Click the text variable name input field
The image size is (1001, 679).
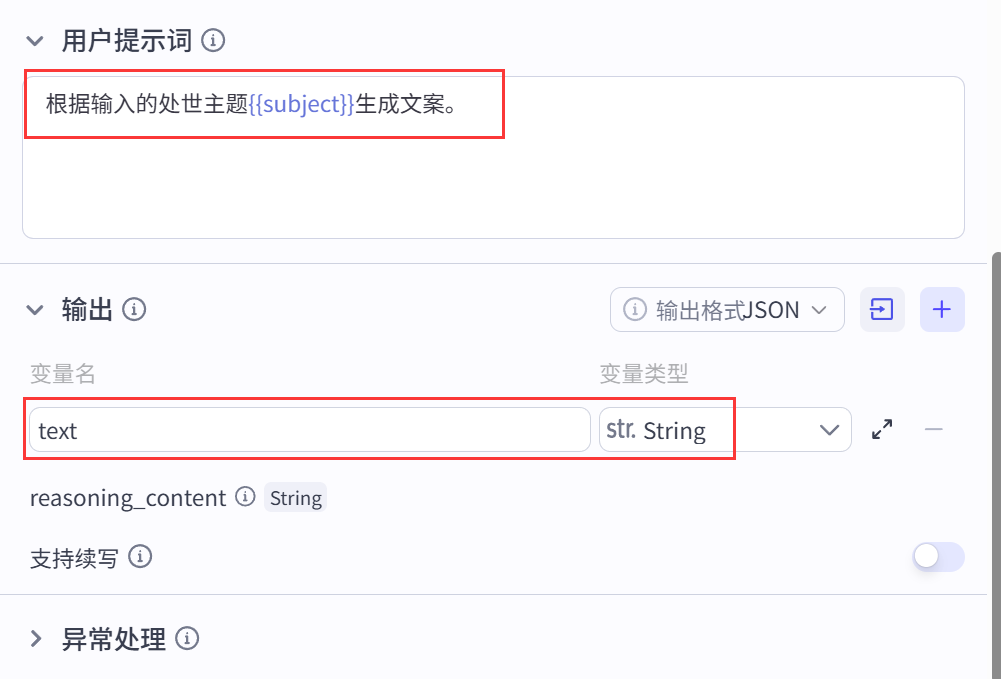click(300, 429)
